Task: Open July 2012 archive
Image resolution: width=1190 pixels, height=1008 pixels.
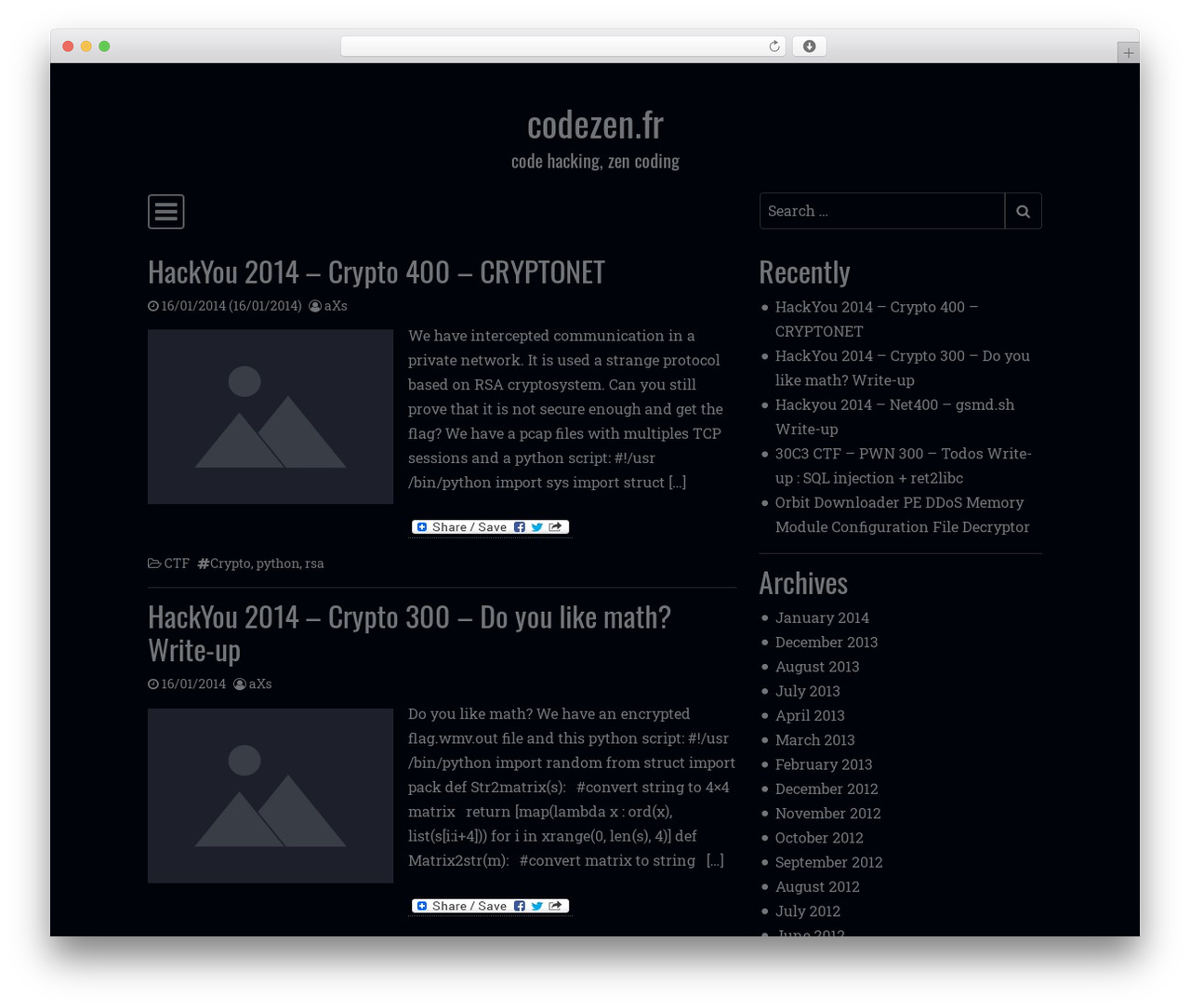Action: point(808,911)
